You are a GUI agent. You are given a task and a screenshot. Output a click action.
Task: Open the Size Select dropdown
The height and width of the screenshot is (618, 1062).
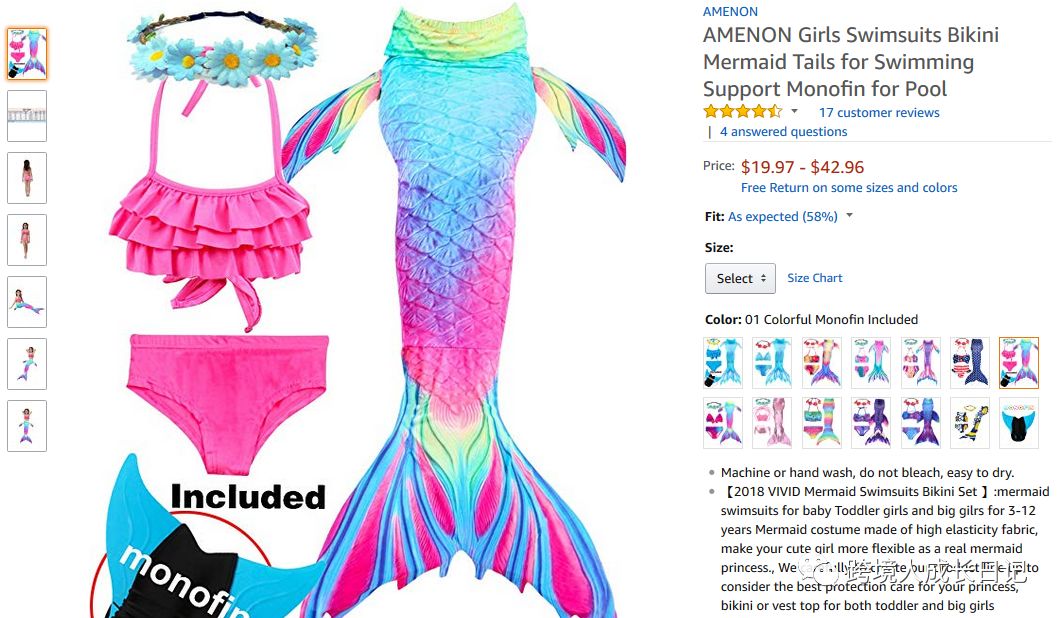coord(740,279)
